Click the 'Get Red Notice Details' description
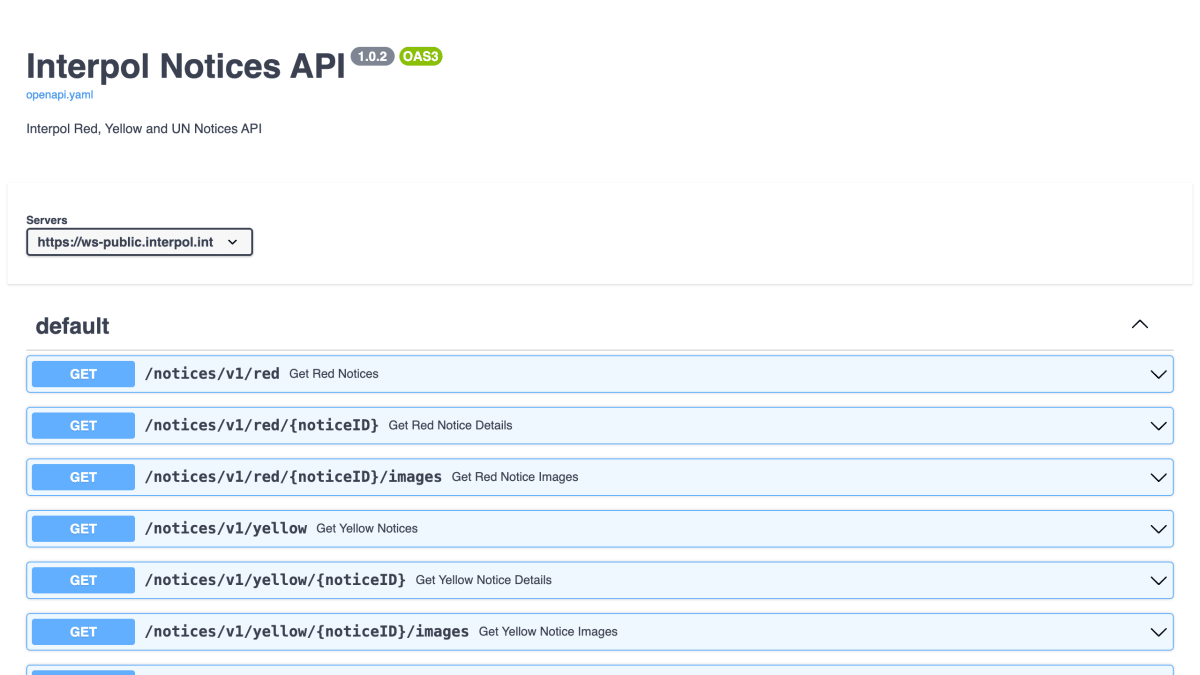This screenshot has width=1200, height=675. coord(450,425)
